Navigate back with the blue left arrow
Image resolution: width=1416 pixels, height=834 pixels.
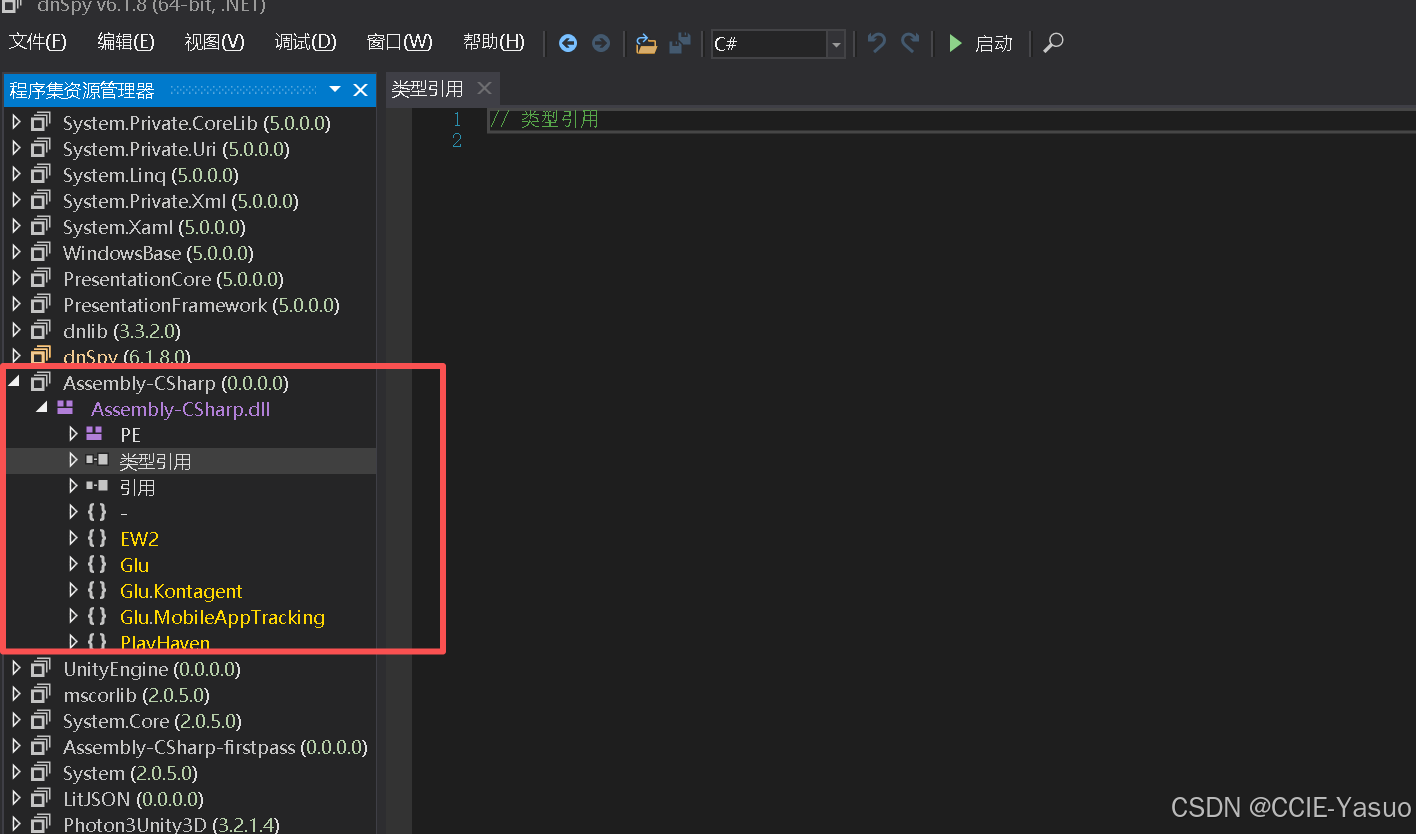(x=568, y=43)
